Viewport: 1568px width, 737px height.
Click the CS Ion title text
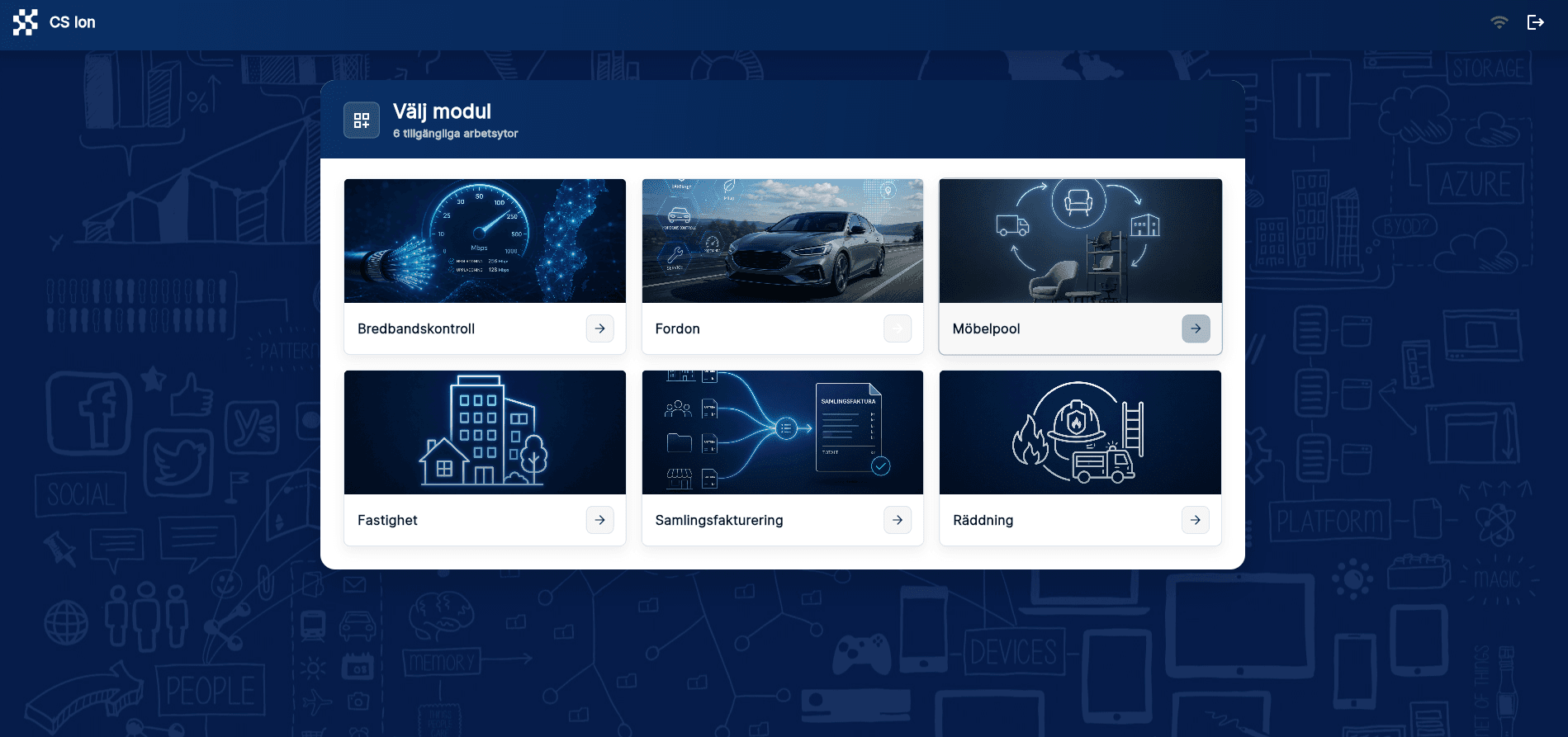point(73,22)
